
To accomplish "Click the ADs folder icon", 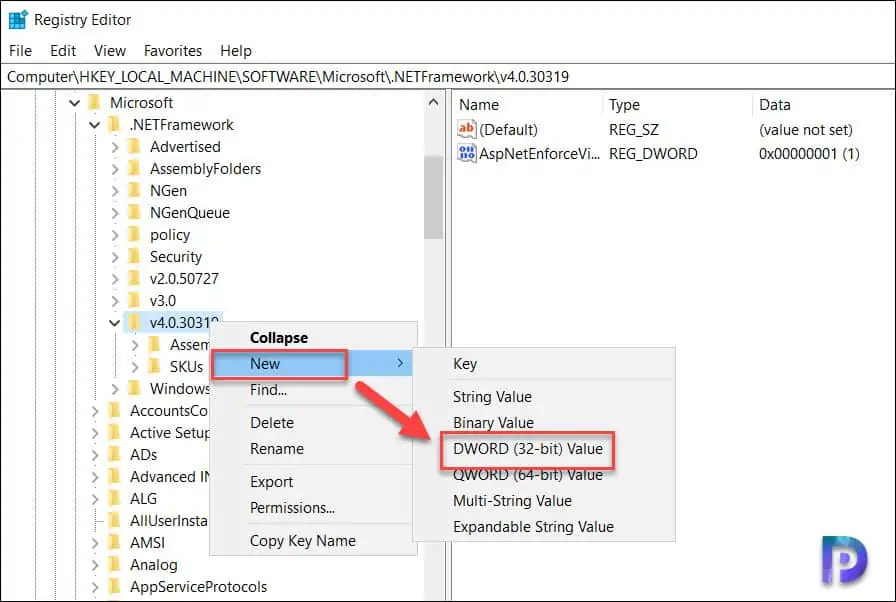I will [115, 455].
